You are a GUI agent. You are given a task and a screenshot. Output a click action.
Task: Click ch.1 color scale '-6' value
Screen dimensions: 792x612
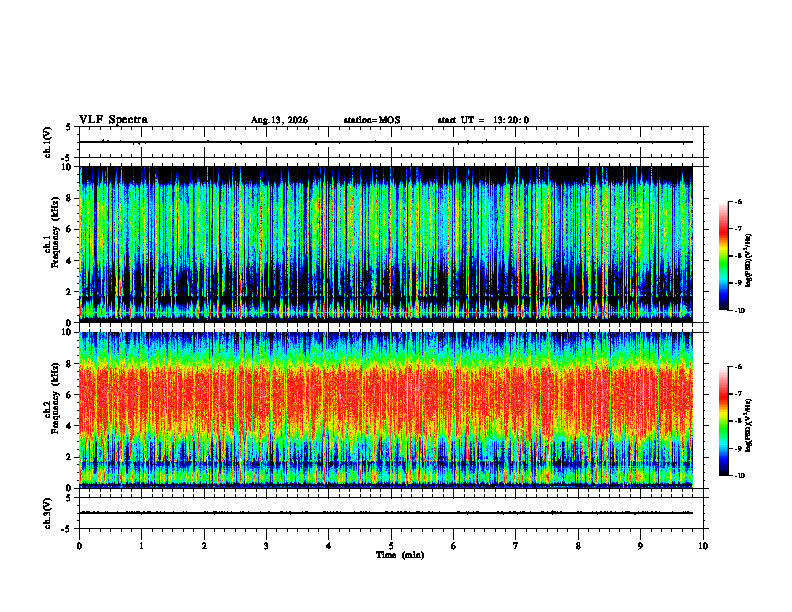[738, 201]
